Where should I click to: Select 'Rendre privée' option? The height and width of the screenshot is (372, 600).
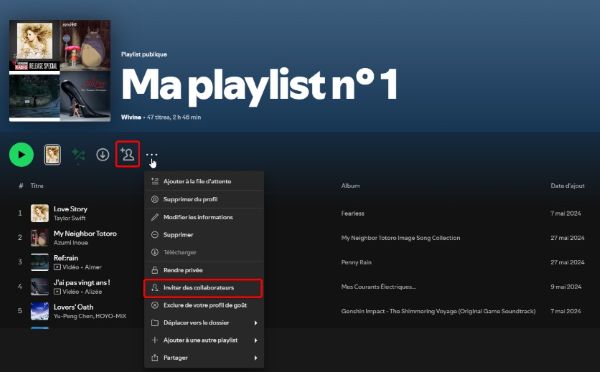click(x=204, y=270)
